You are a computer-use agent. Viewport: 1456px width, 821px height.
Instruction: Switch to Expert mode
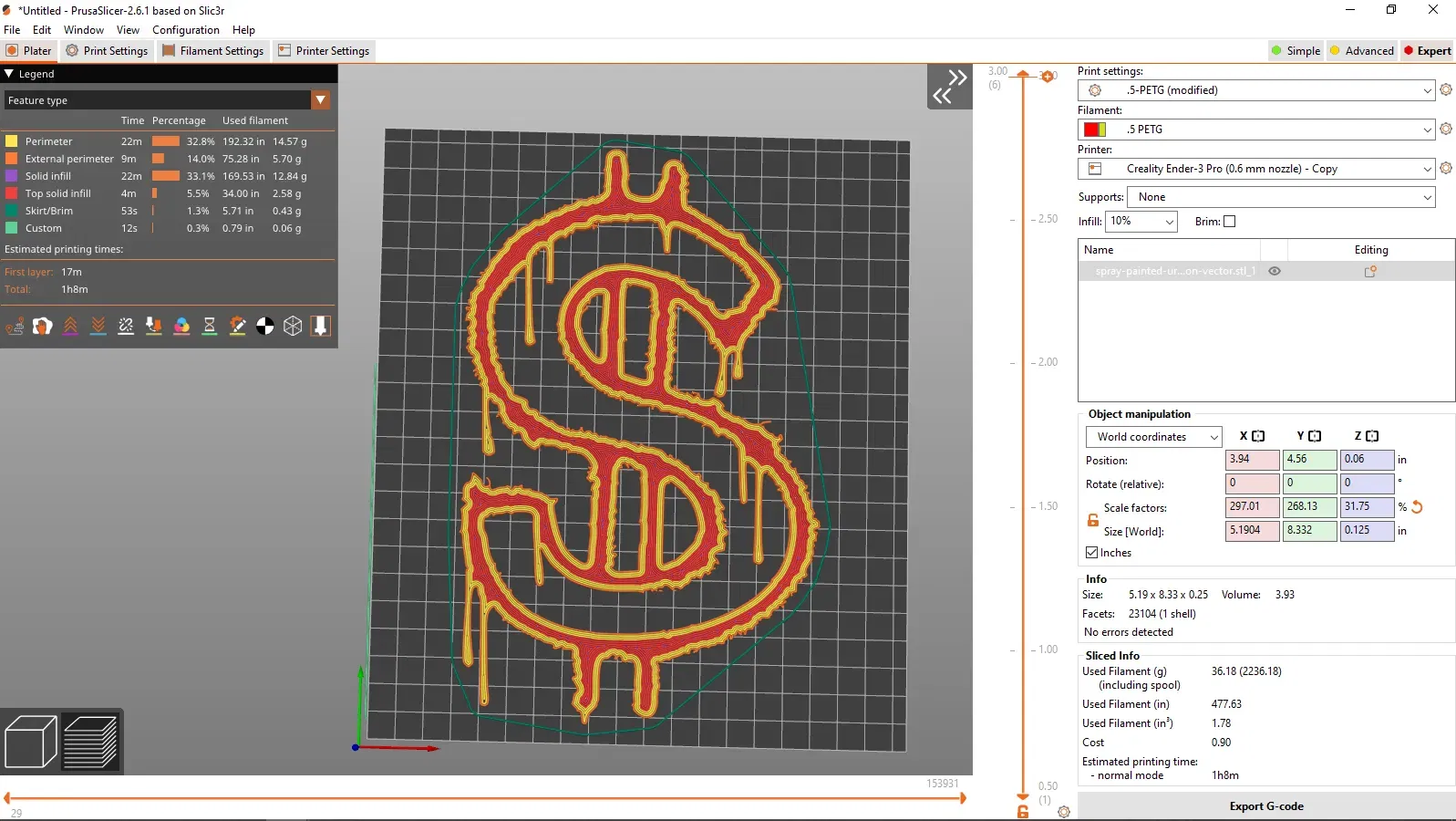1428,51
